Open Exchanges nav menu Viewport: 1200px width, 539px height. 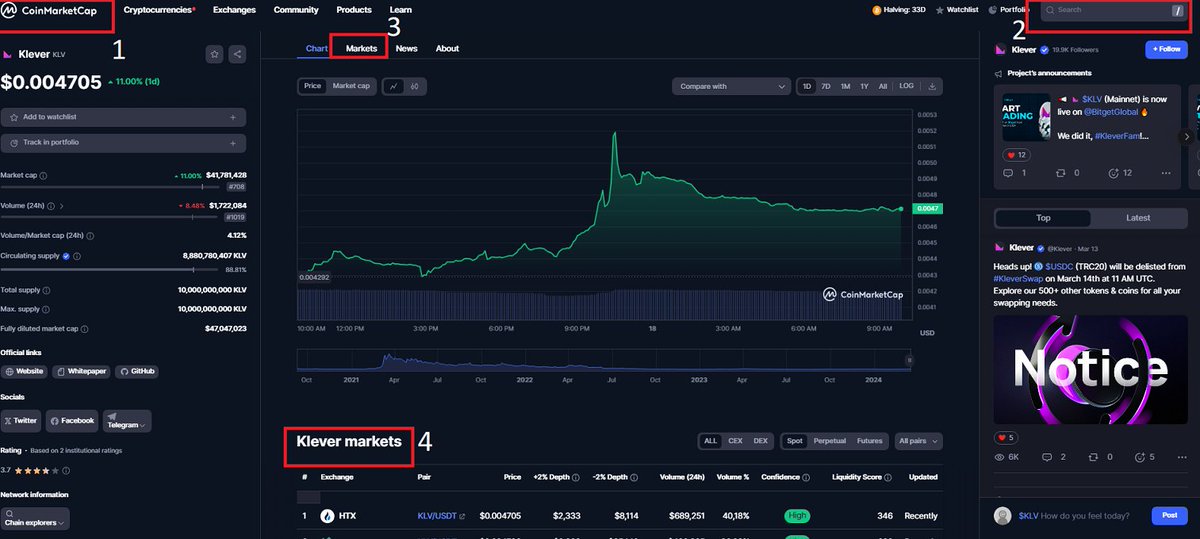pos(235,10)
